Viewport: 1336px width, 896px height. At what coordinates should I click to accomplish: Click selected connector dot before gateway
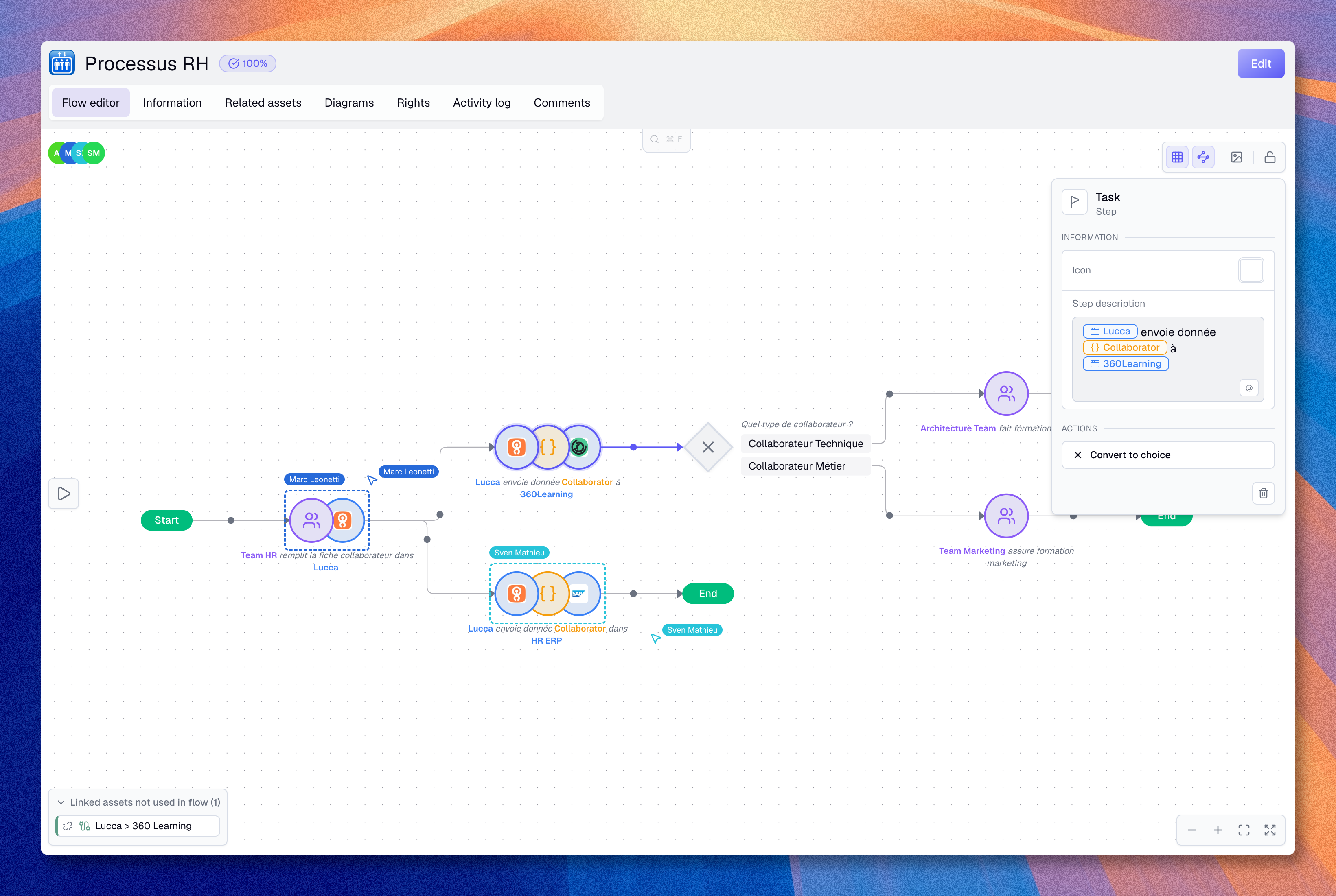633,448
